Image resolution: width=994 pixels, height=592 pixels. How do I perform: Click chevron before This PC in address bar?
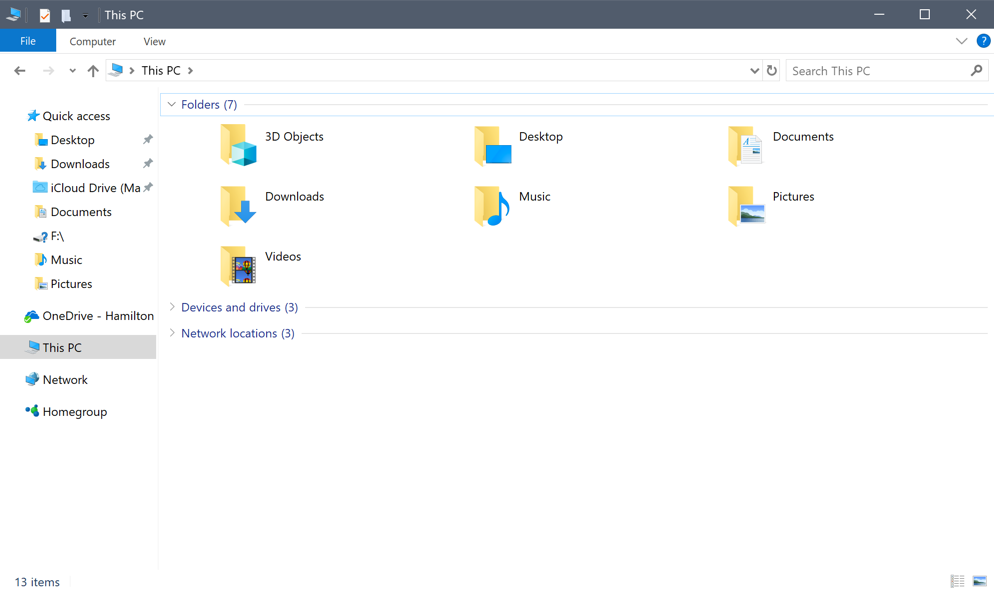pyautogui.click(x=132, y=70)
